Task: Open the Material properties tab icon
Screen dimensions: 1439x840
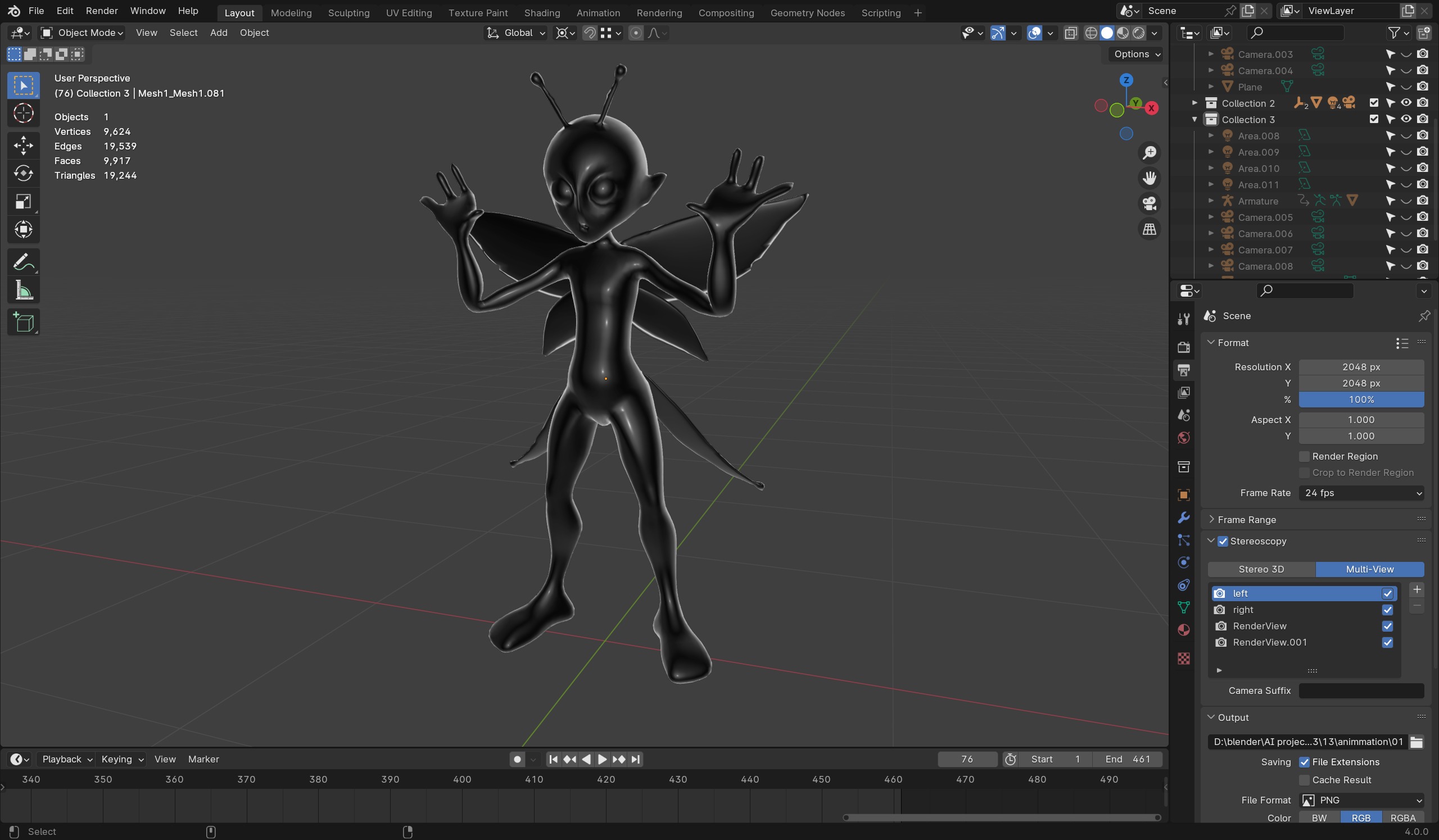Action: pyautogui.click(x=1183, y=630)
